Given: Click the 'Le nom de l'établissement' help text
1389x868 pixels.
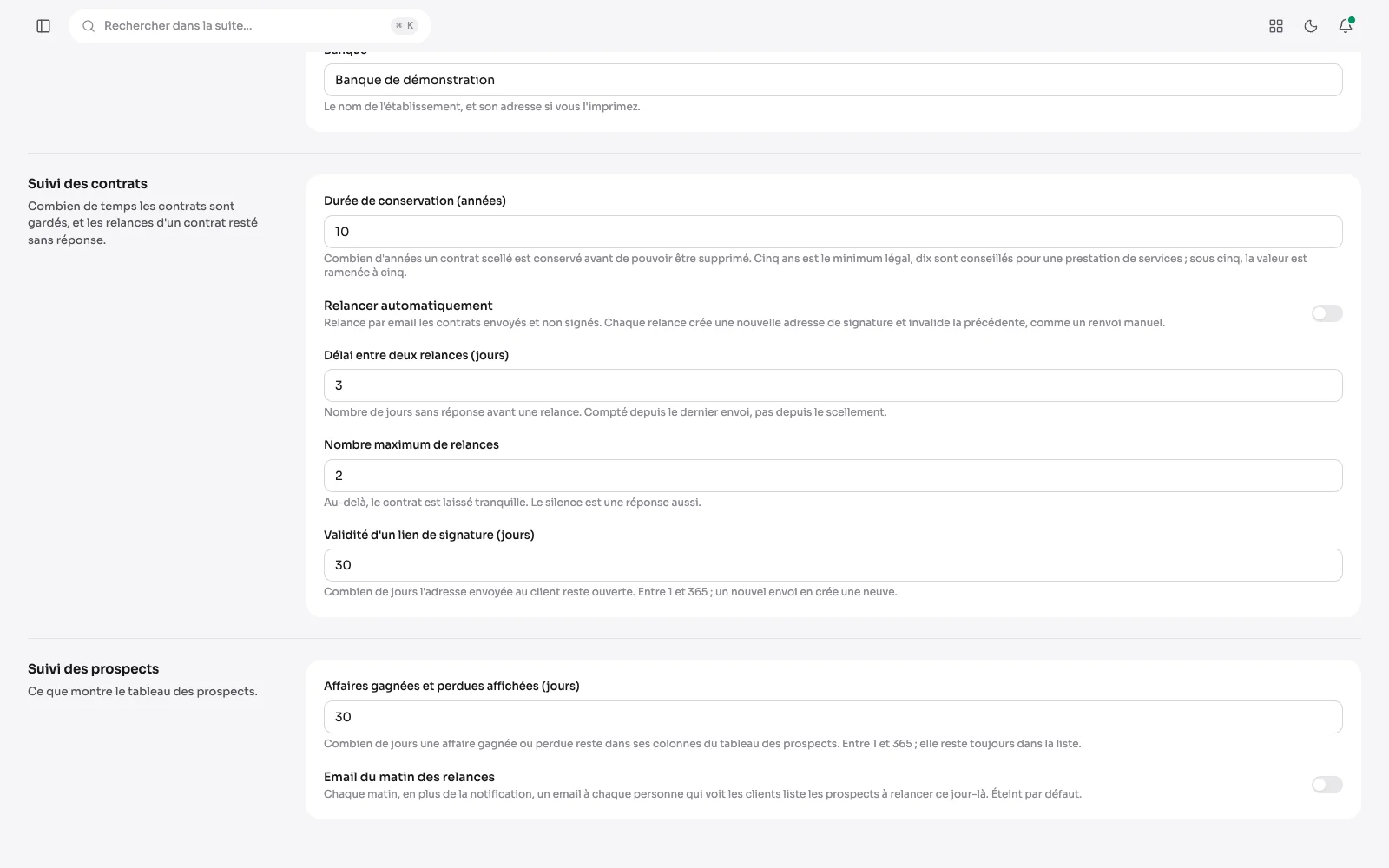Looking at the screenshot, I should point(482,107).
